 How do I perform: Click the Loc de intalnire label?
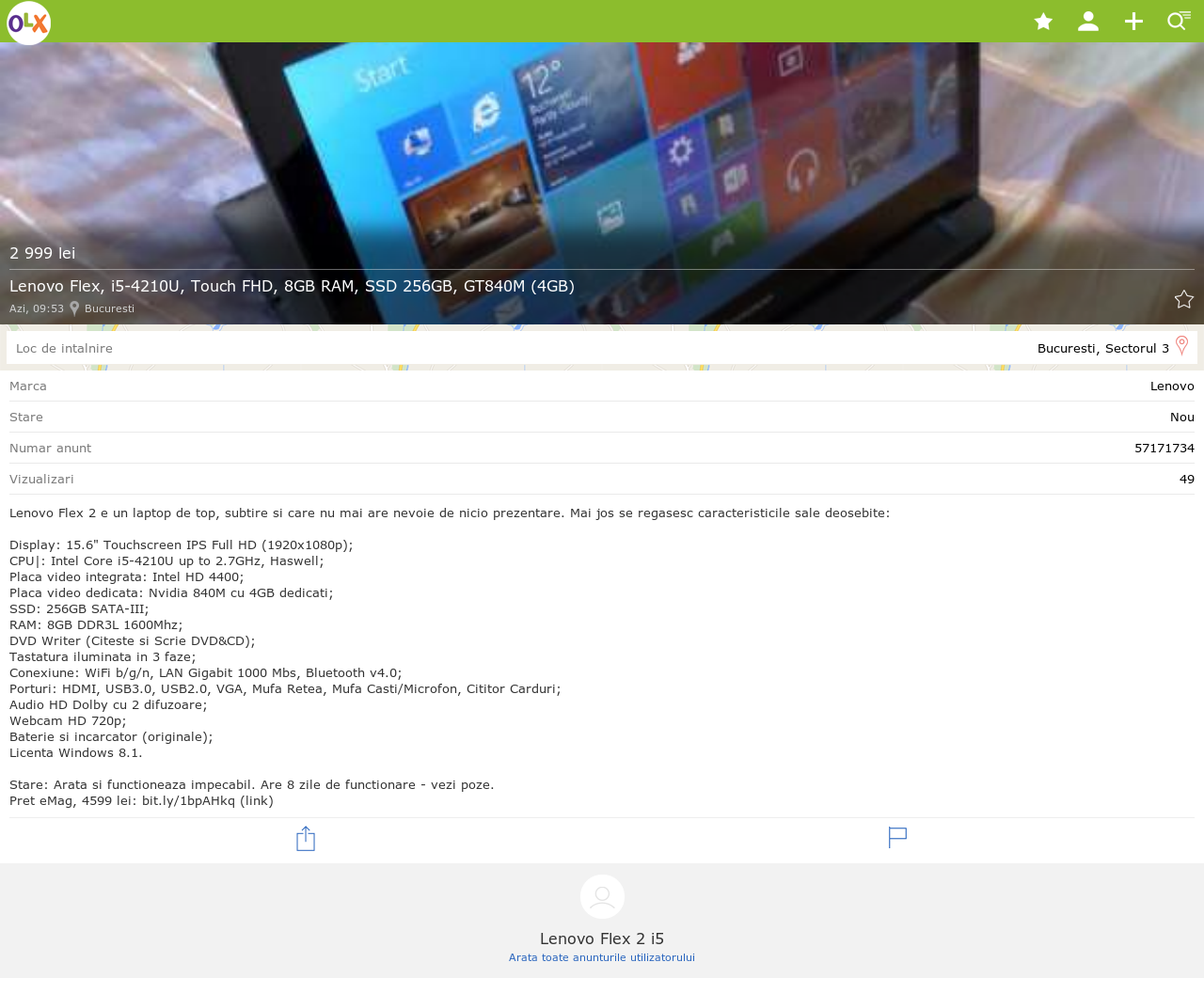64,348
